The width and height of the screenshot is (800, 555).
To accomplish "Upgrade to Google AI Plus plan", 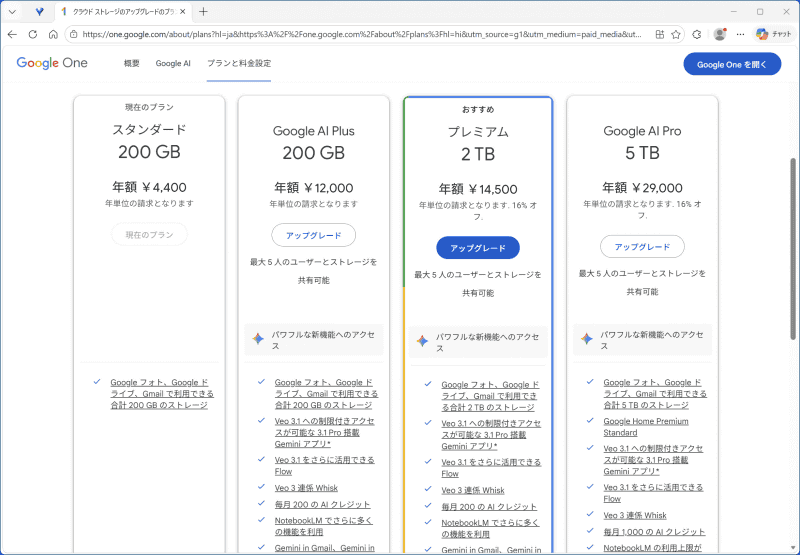I will tap(313, 235).
